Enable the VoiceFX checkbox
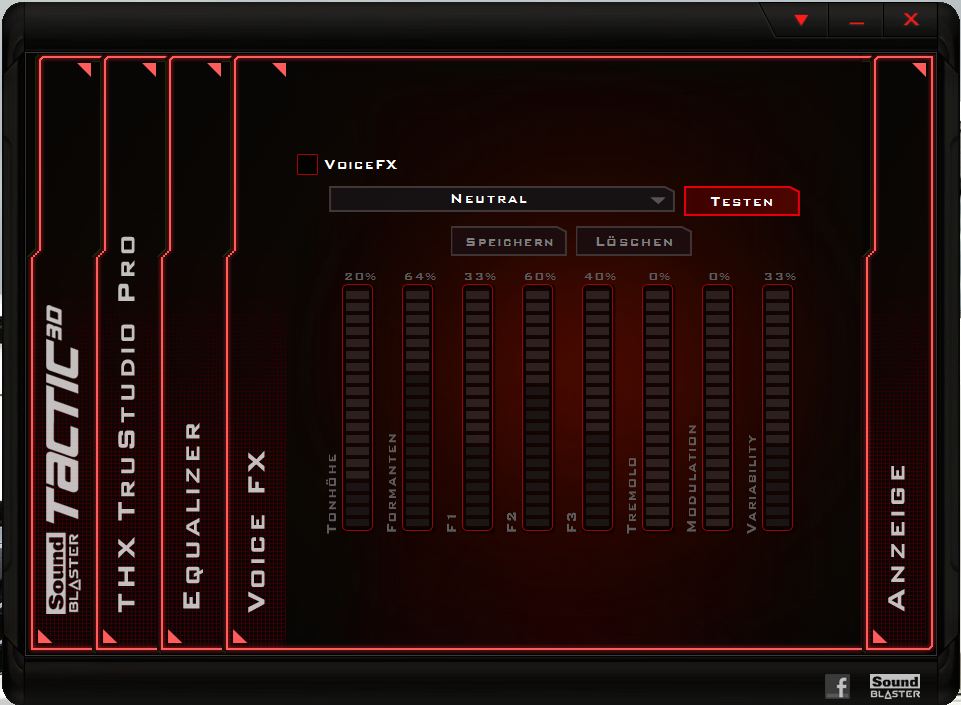This screenshot has height=705, width=961. click(x=308, y=165)
